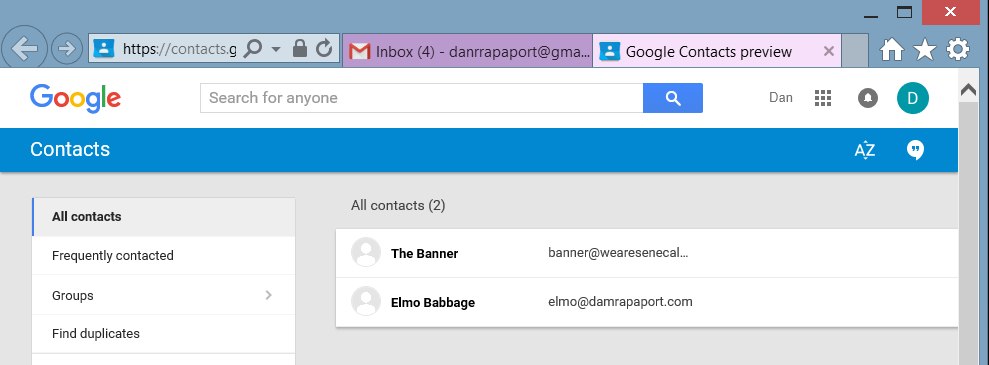Switch to the Gmail Inbox tab
Viewport: 989px width, 365px height.
coord(467,51)
